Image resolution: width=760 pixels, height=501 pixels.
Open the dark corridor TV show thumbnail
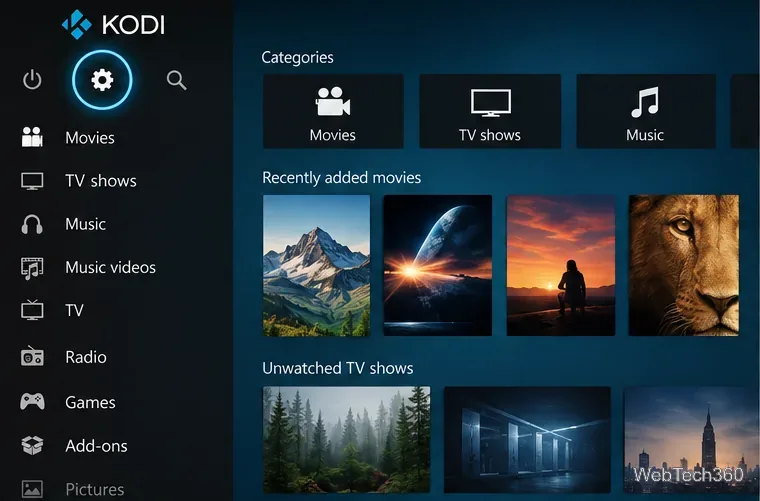(x=527, y=439)
